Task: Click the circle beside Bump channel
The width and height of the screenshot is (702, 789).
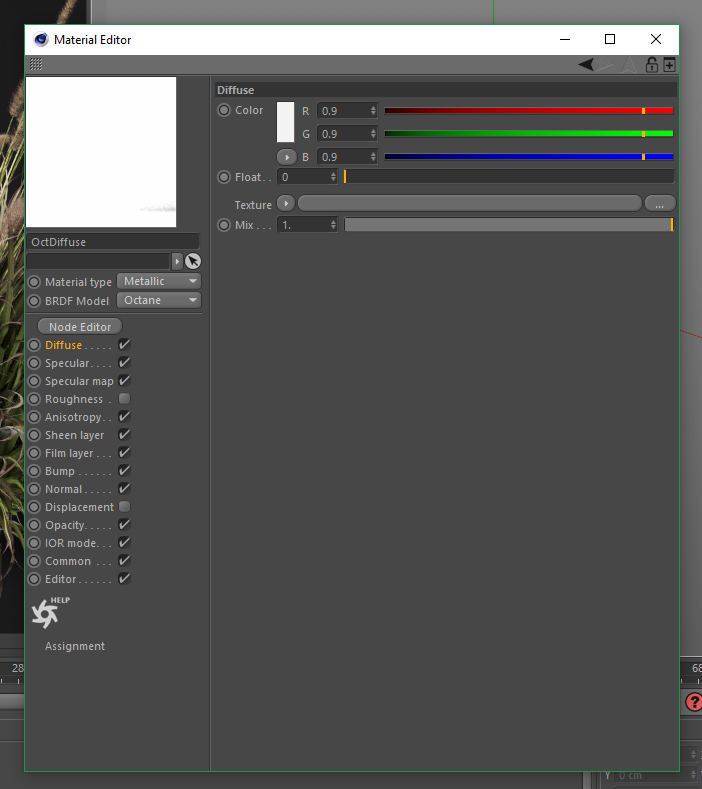Action: [34, 471]
